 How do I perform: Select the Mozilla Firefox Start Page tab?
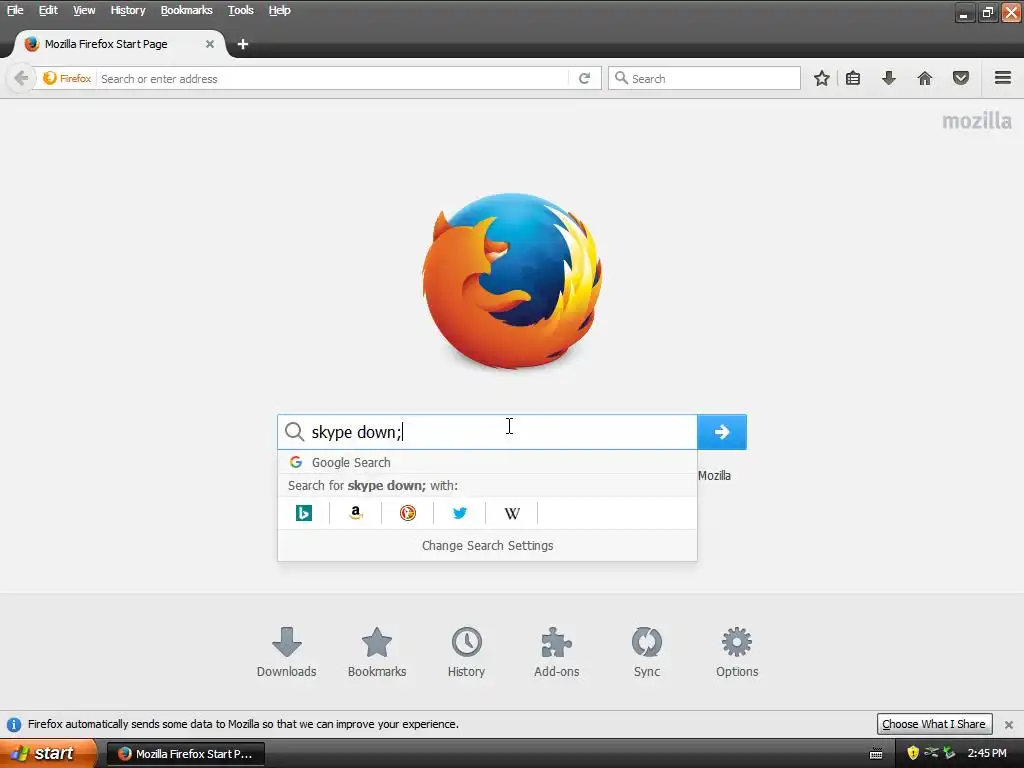click(119, 44)
